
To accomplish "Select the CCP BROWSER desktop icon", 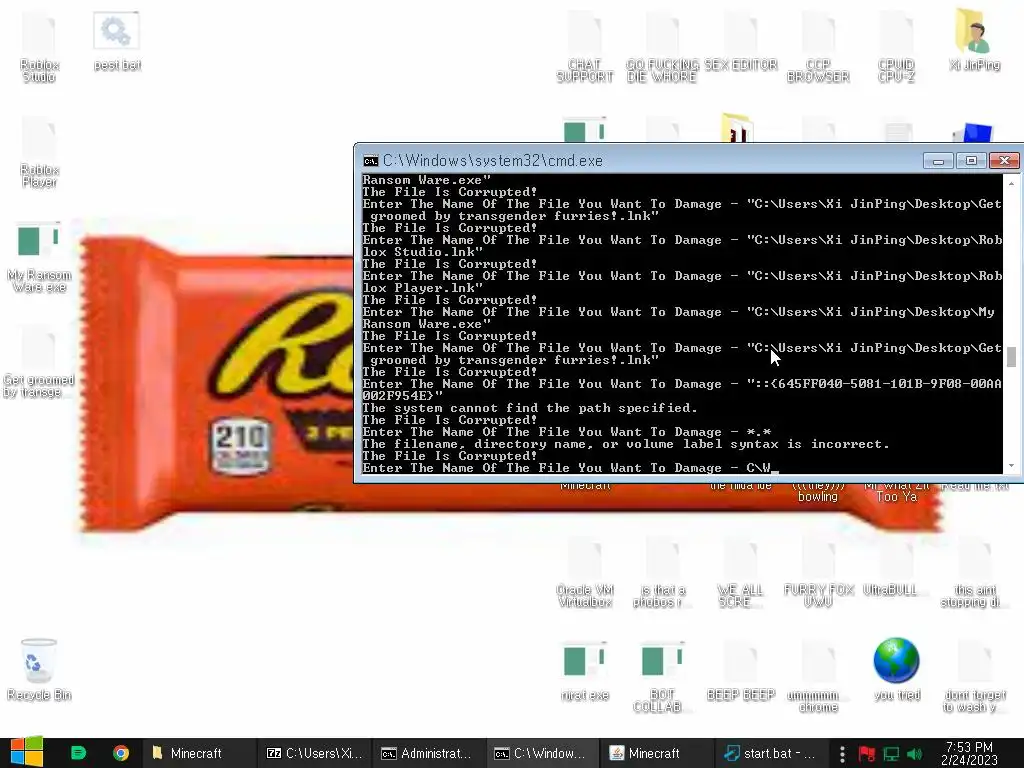I will click(818, 46).
